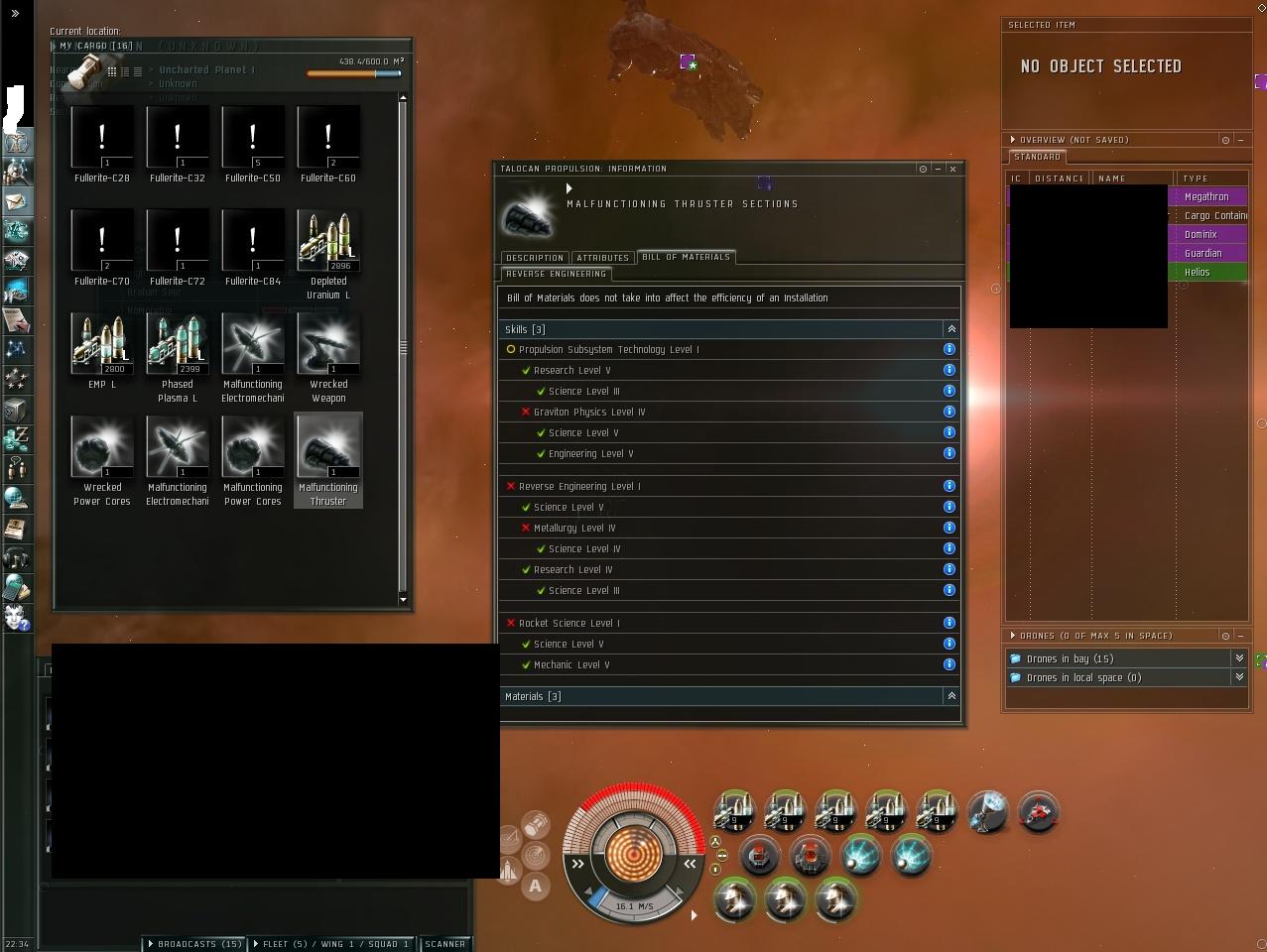Open the Help face icon with question mark

[16, 618]
